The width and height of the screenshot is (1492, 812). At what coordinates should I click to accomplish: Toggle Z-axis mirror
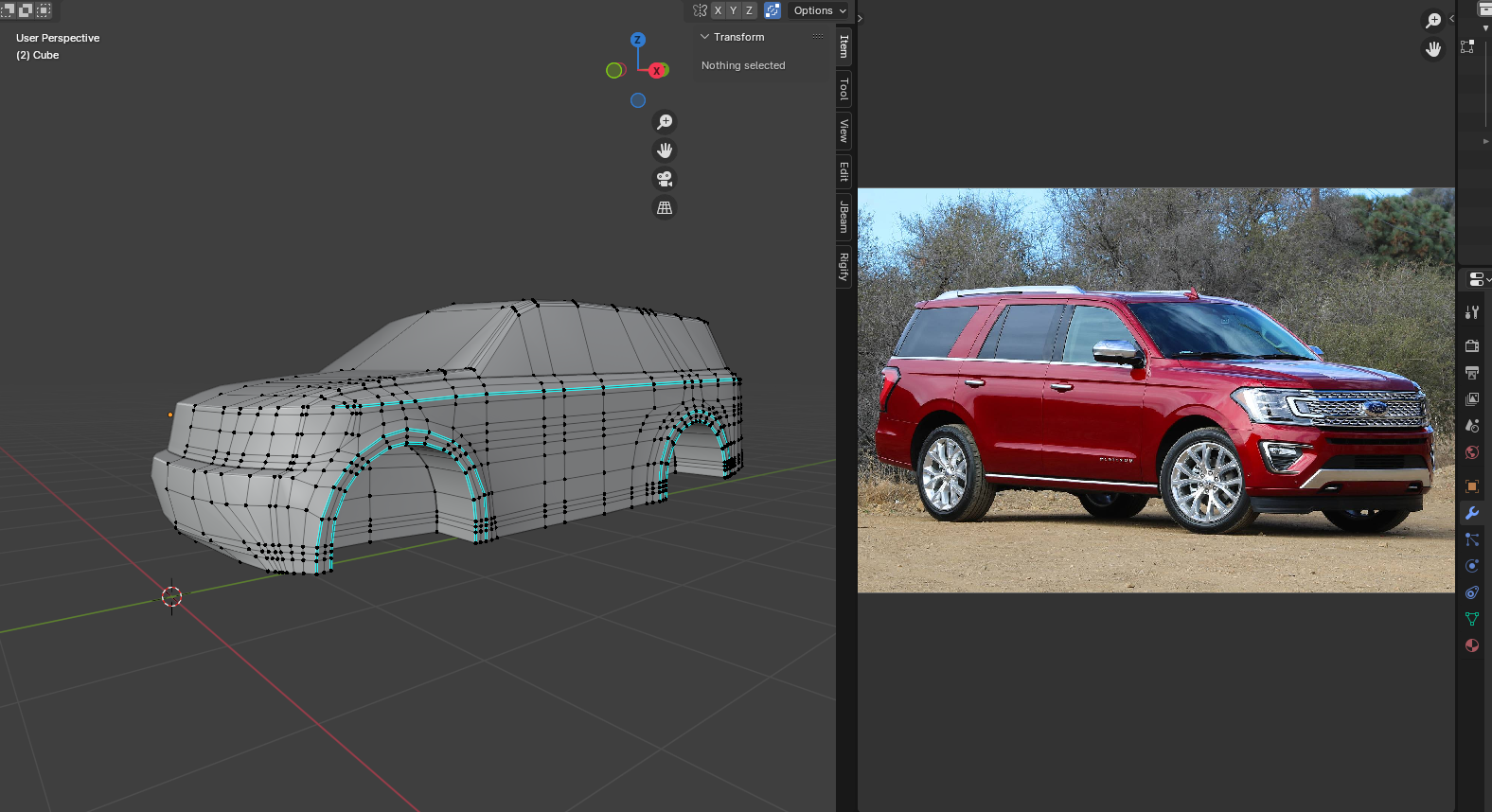[749, 10]
